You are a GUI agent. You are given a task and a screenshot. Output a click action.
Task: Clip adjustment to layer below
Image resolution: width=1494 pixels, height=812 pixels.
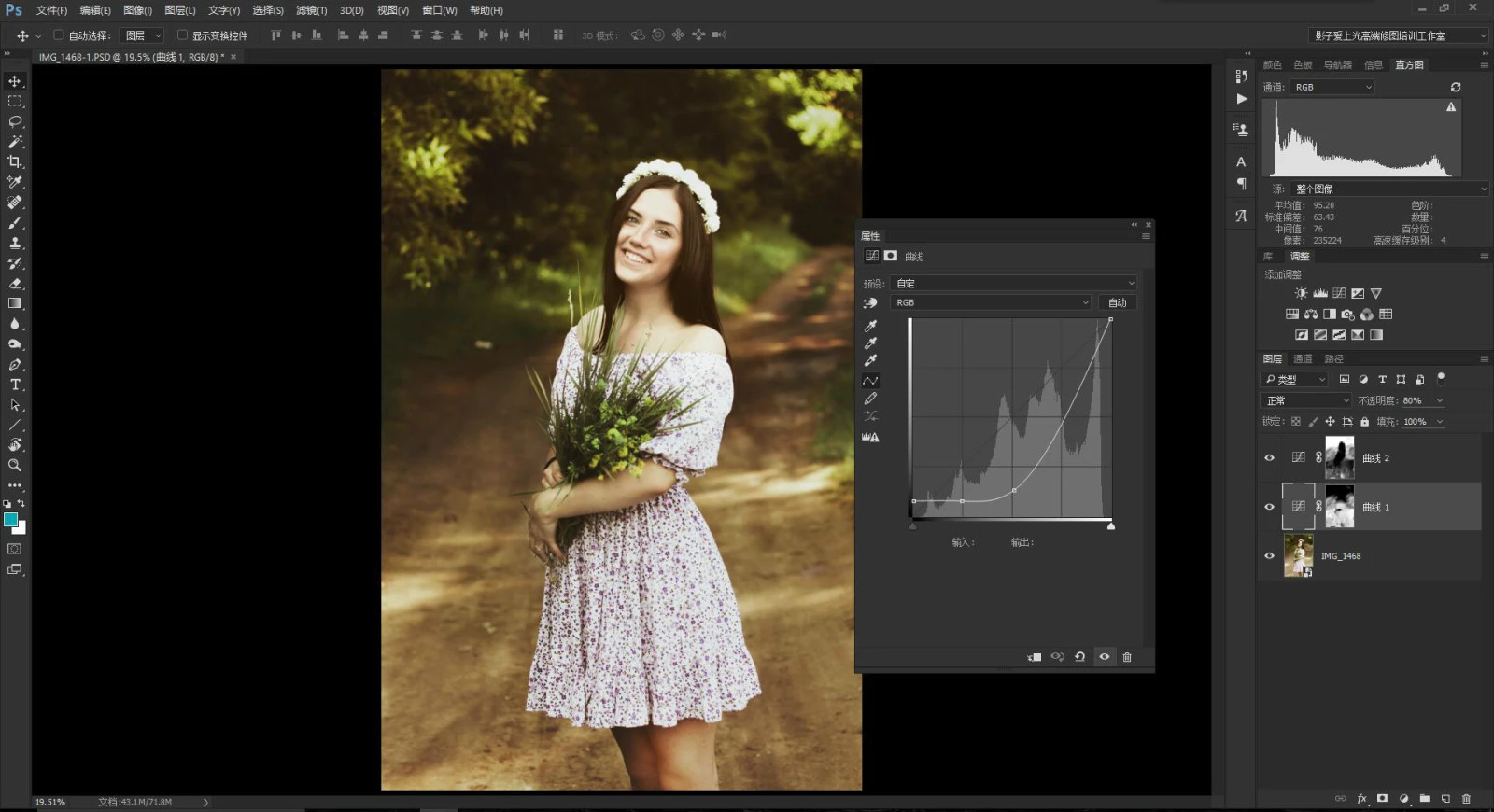pos(1035,657)
